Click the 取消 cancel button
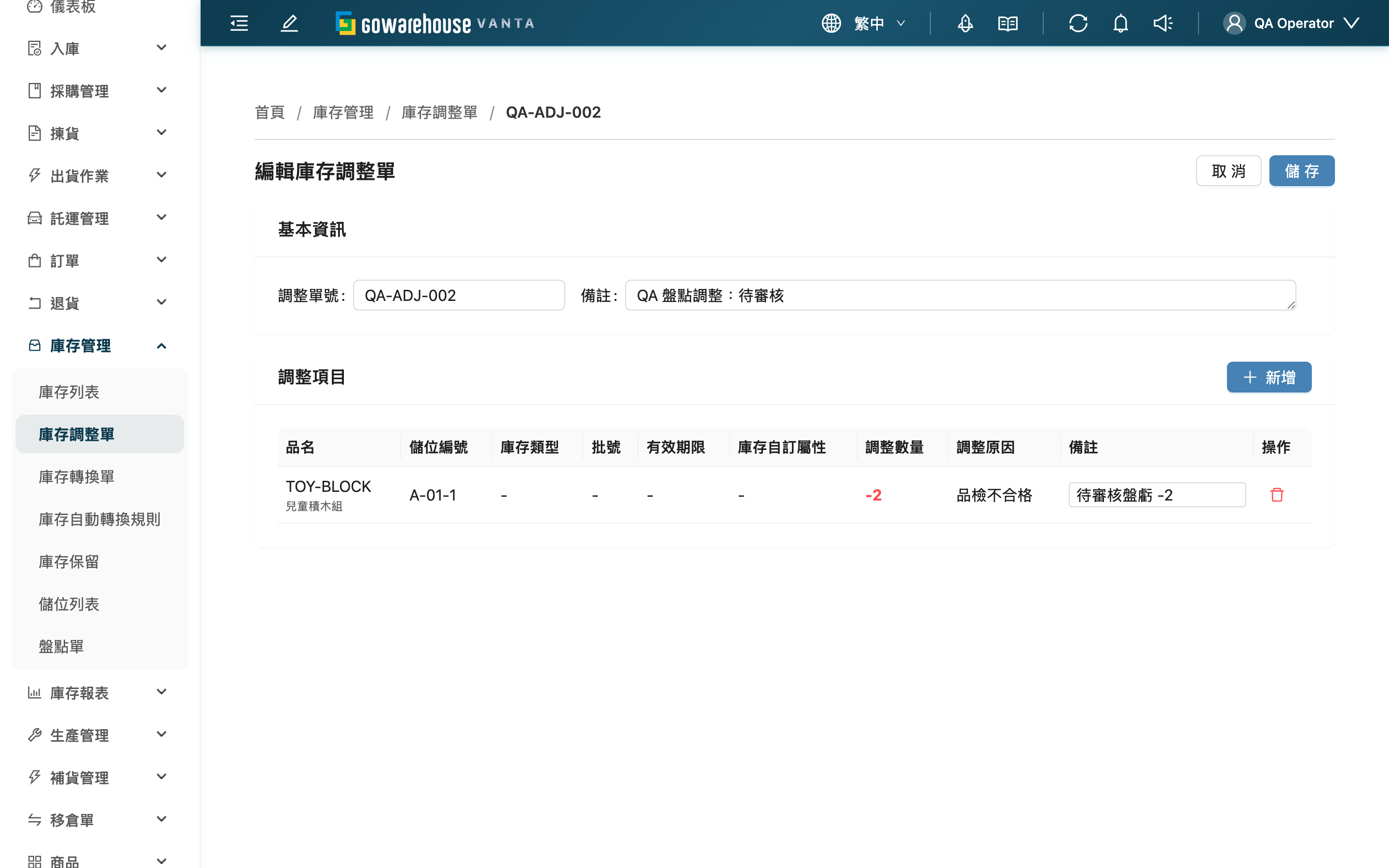The image size is (1389, 868). tap(1228, 171)
